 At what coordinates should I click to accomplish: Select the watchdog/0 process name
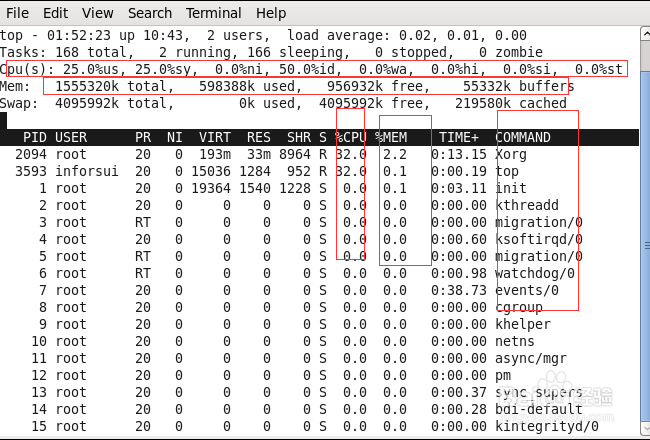click(x=533, y=273)
